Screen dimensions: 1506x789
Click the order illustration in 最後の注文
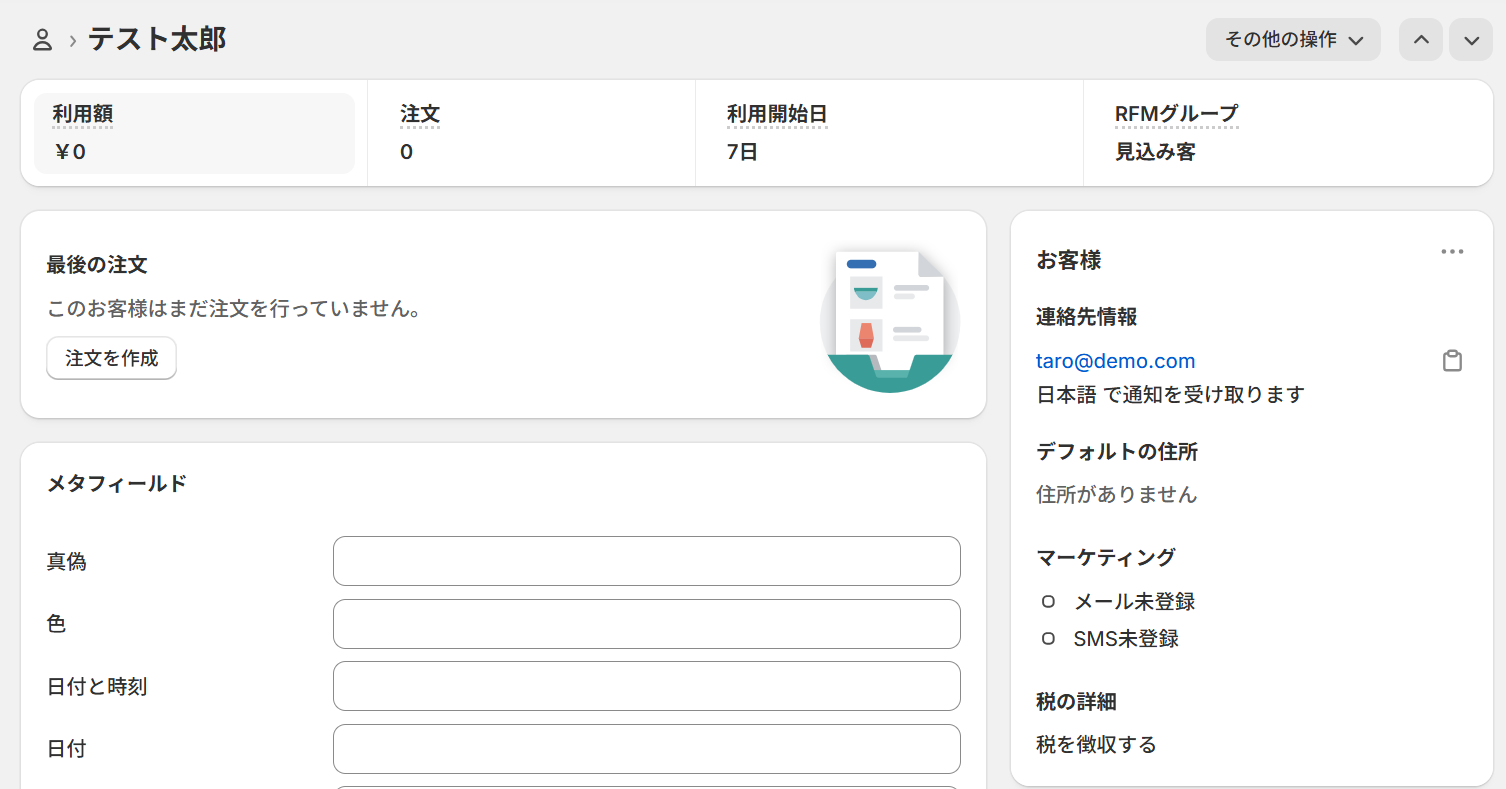coord(889,320)
